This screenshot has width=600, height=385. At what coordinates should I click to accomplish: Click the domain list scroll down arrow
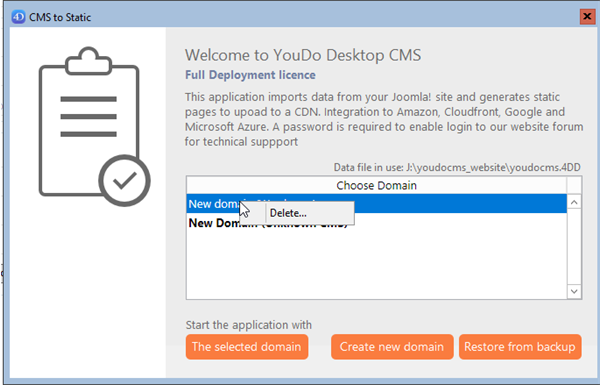pos(574,291)
